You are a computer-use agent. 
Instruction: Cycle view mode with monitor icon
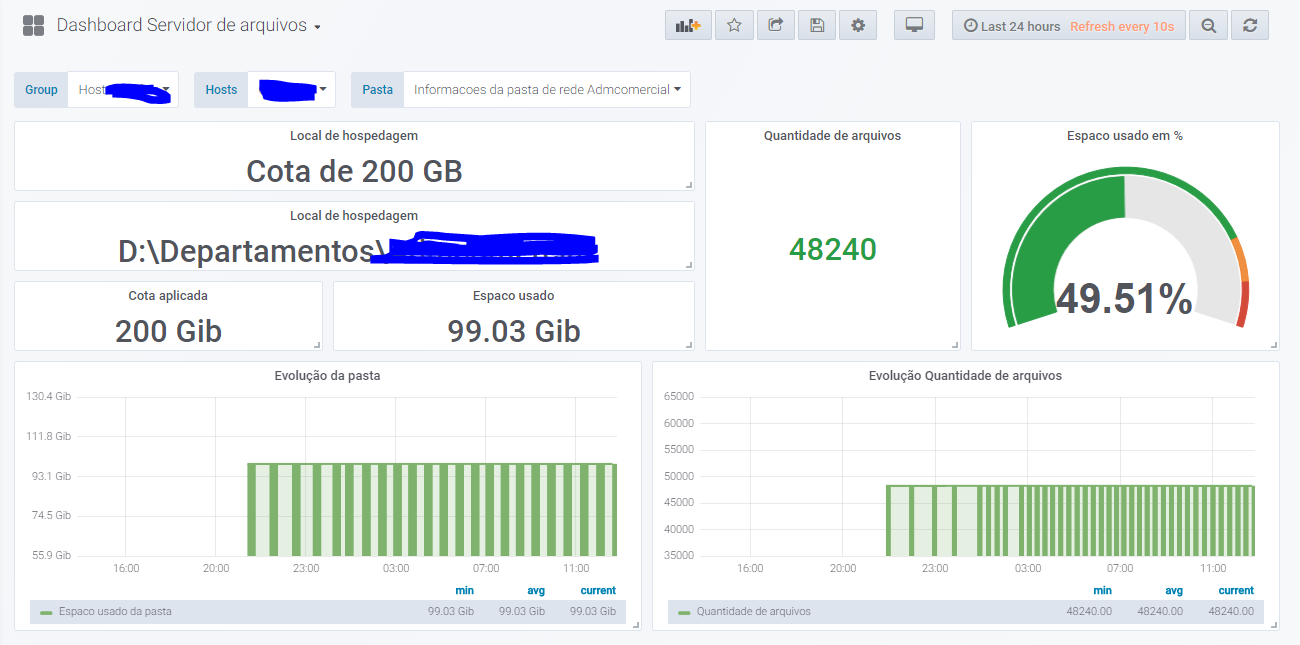pos(914,26)
